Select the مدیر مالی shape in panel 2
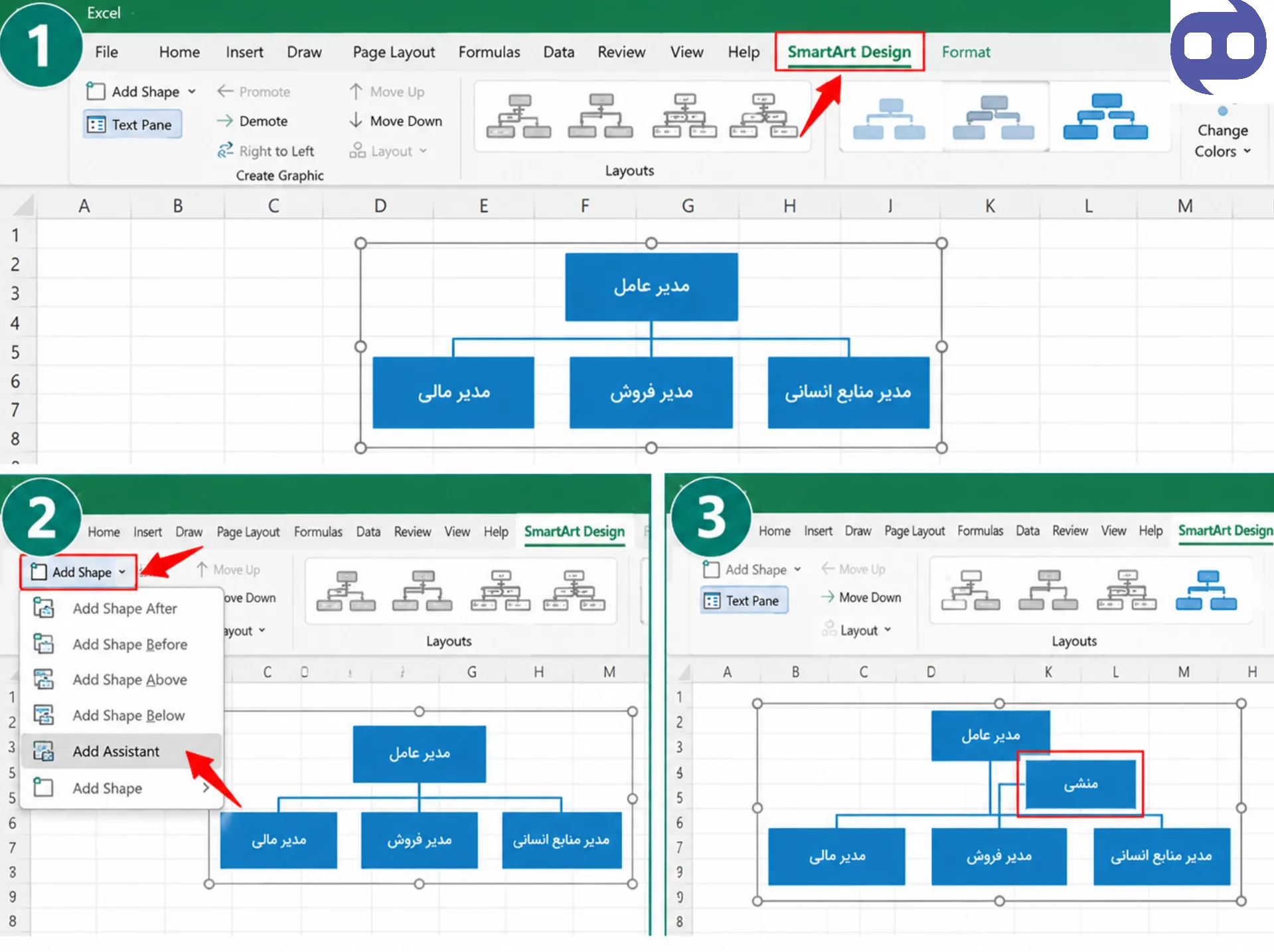The image size is (1274, 952). pos(278,840)
